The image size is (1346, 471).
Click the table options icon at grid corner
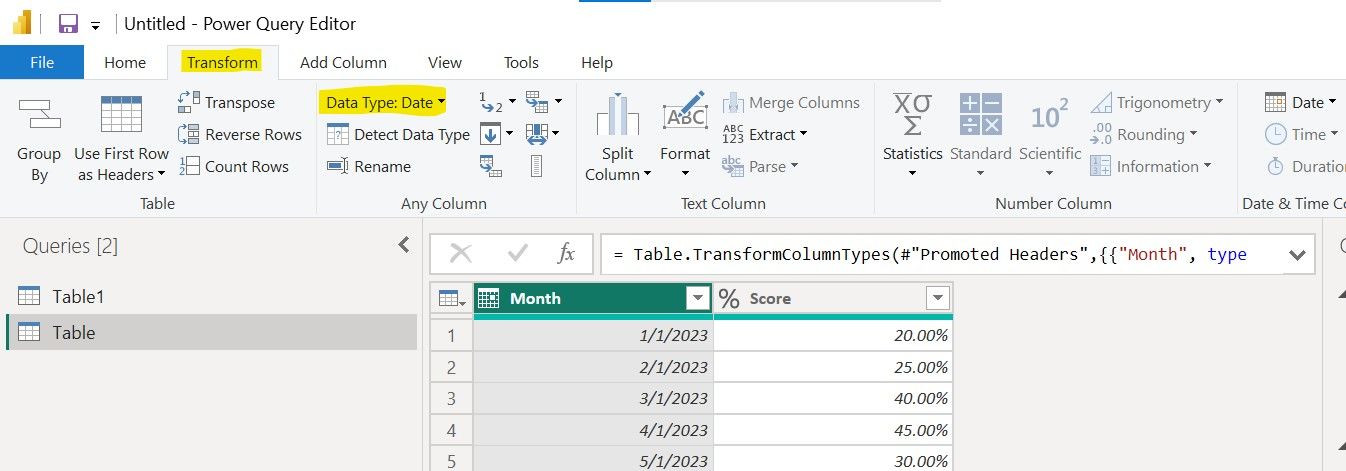point(452,298)
